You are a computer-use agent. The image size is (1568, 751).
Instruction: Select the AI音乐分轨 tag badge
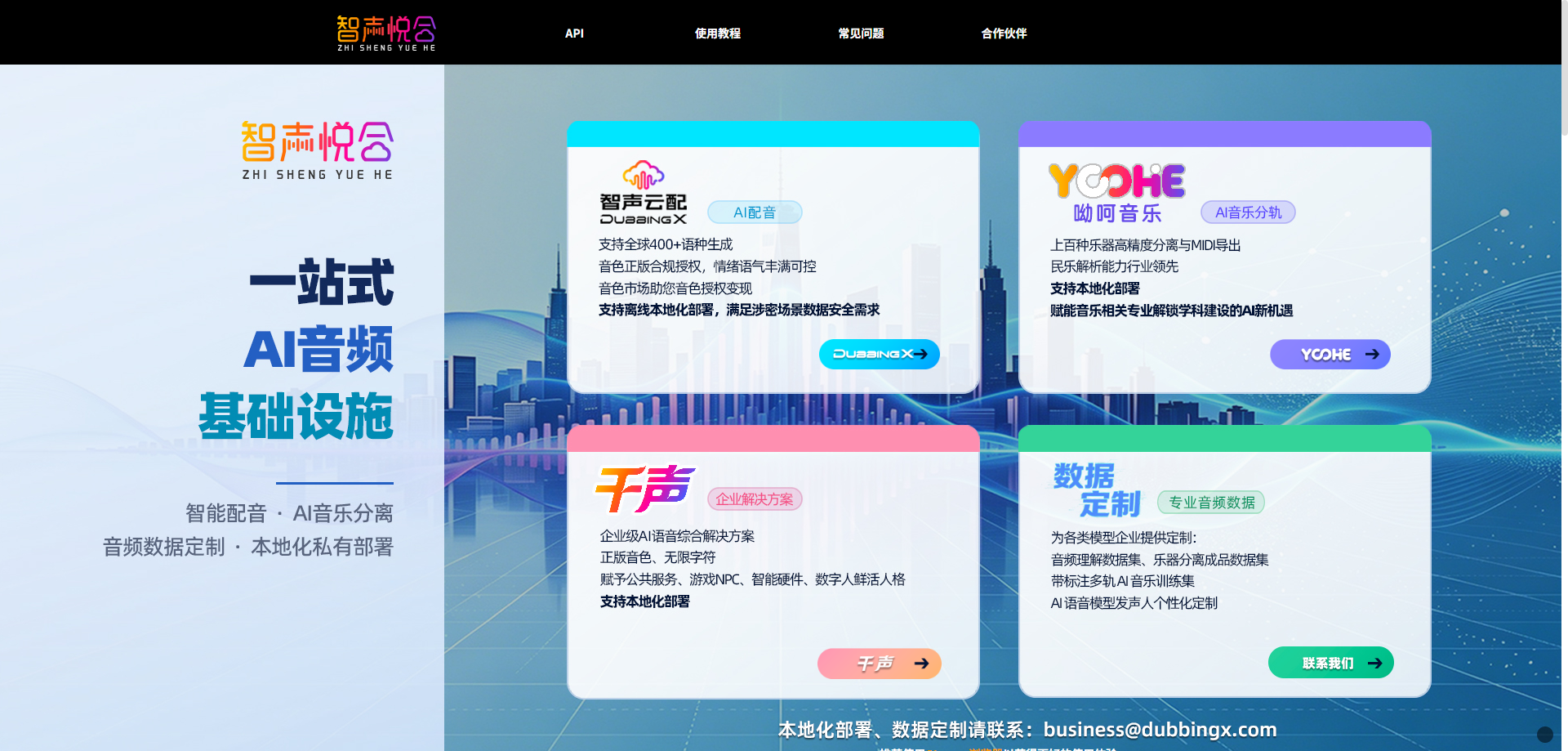coord(1248,212)
